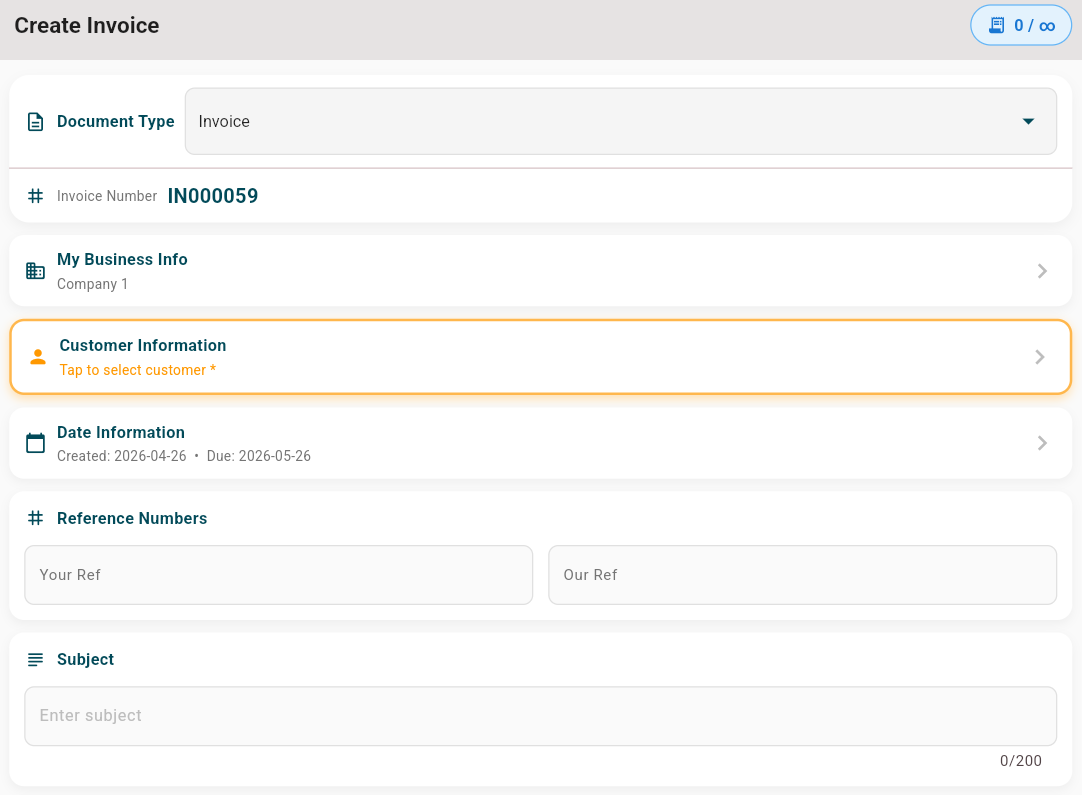Click the Reference Numbers heading
The width and height of the screenshot is (1082, 795).
tap(132, 519)
